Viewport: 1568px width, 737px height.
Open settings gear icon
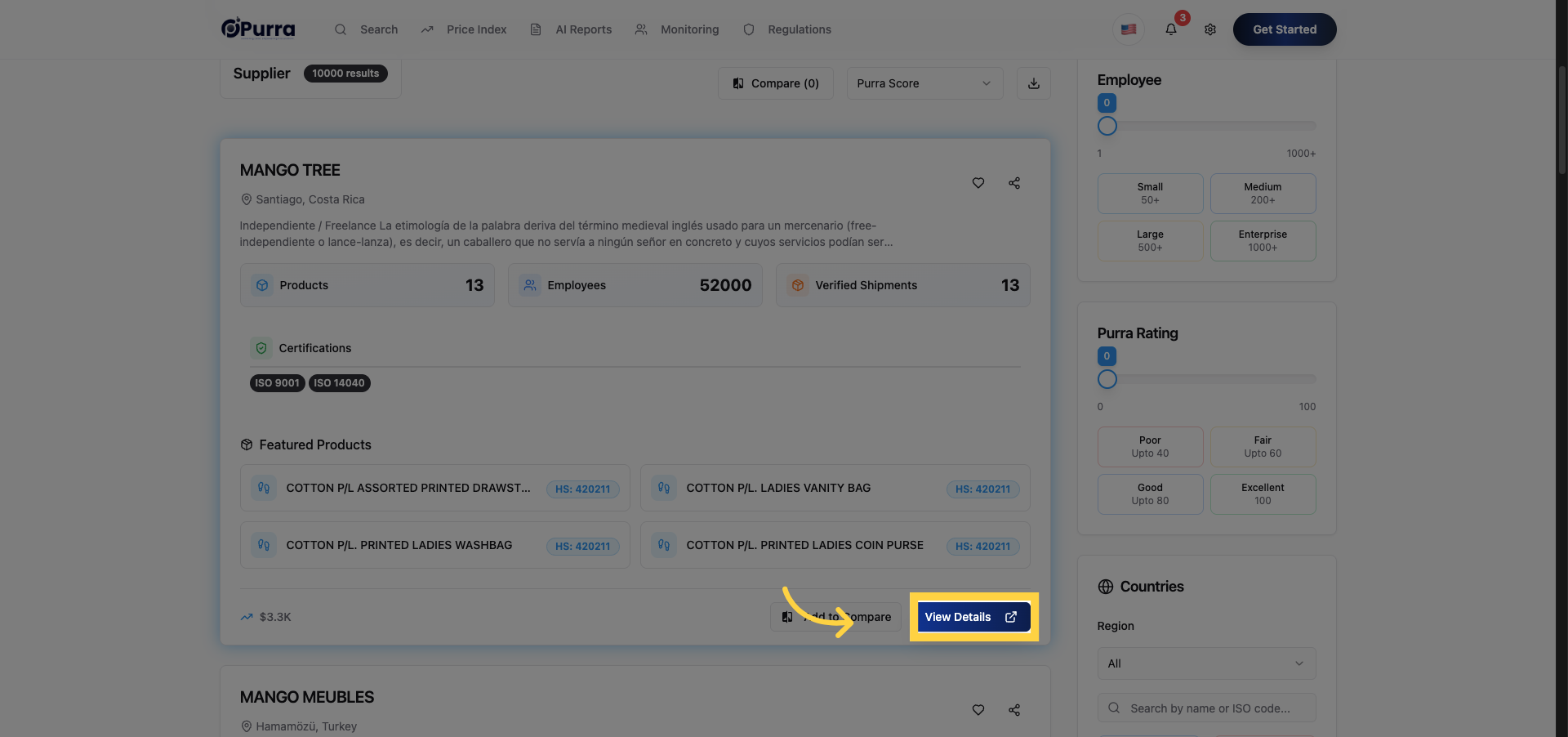(x=1210, y=29)
